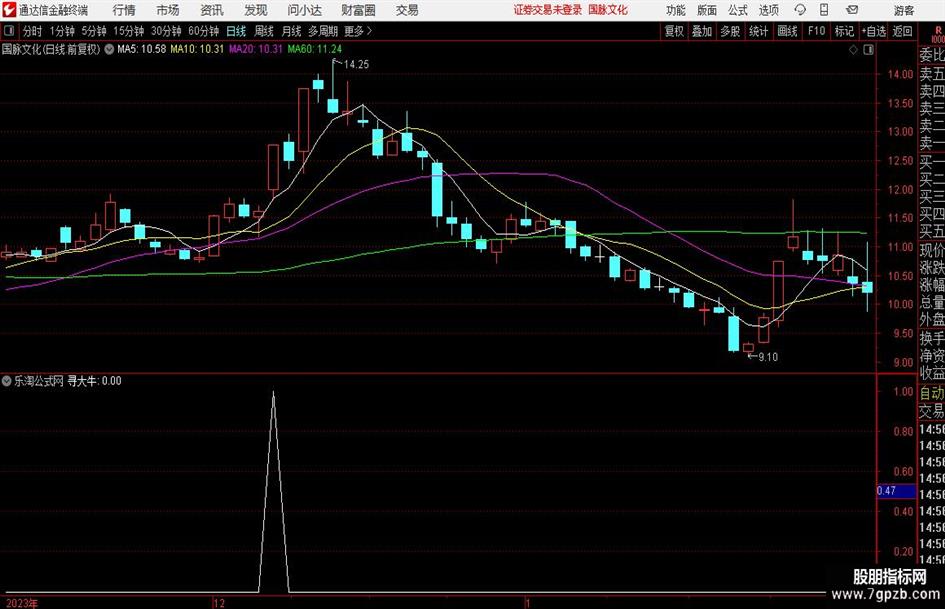The image size is (945, 609).
Task: Open the 资讯 menu
Action: click(212, 10)
